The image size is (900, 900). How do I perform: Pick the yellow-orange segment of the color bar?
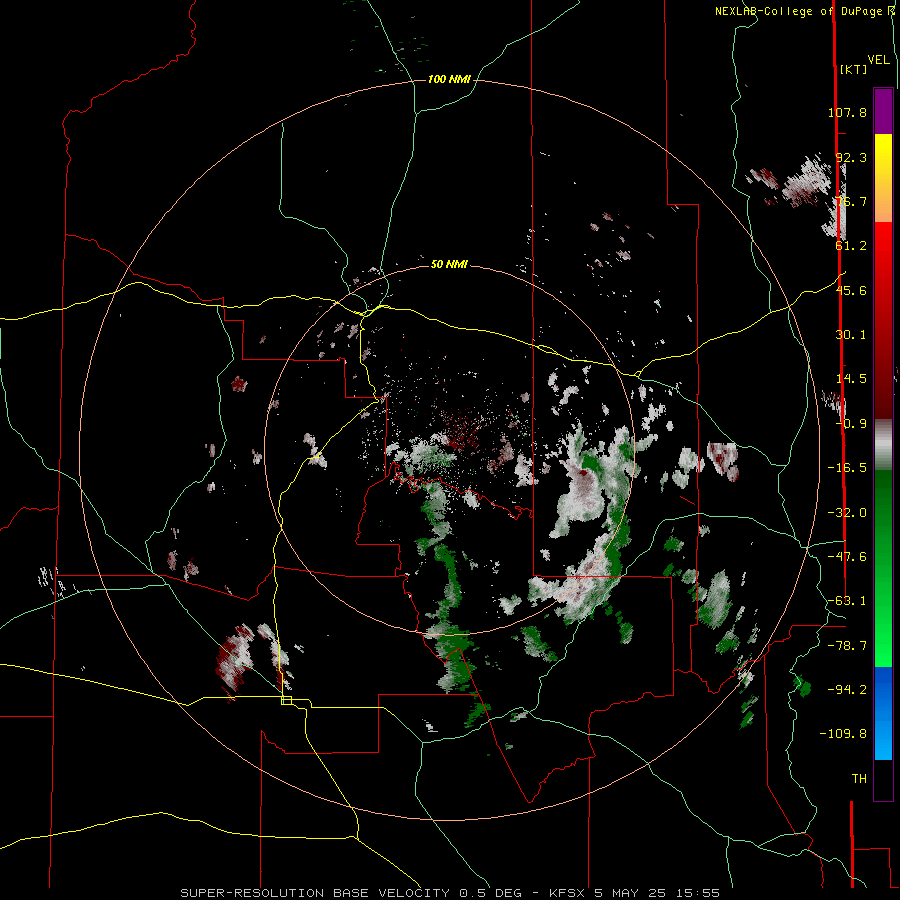(x=883, y=178)
